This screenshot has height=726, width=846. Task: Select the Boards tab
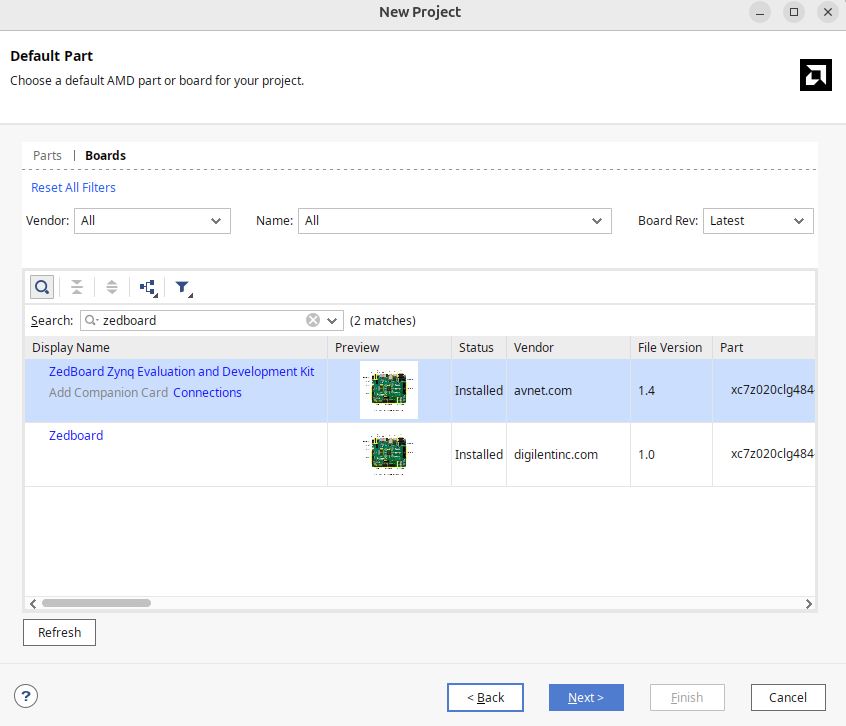point(106,155)
